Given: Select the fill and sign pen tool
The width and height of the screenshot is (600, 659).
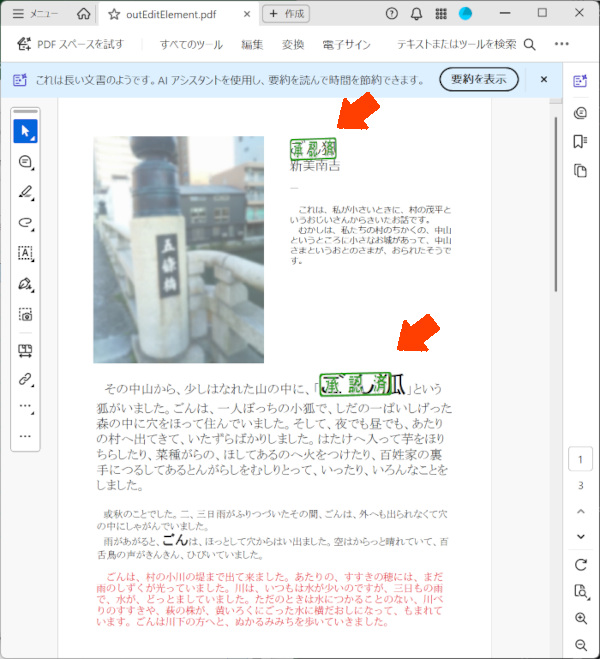Looking at the screenshot, I should tap(25, 284).
